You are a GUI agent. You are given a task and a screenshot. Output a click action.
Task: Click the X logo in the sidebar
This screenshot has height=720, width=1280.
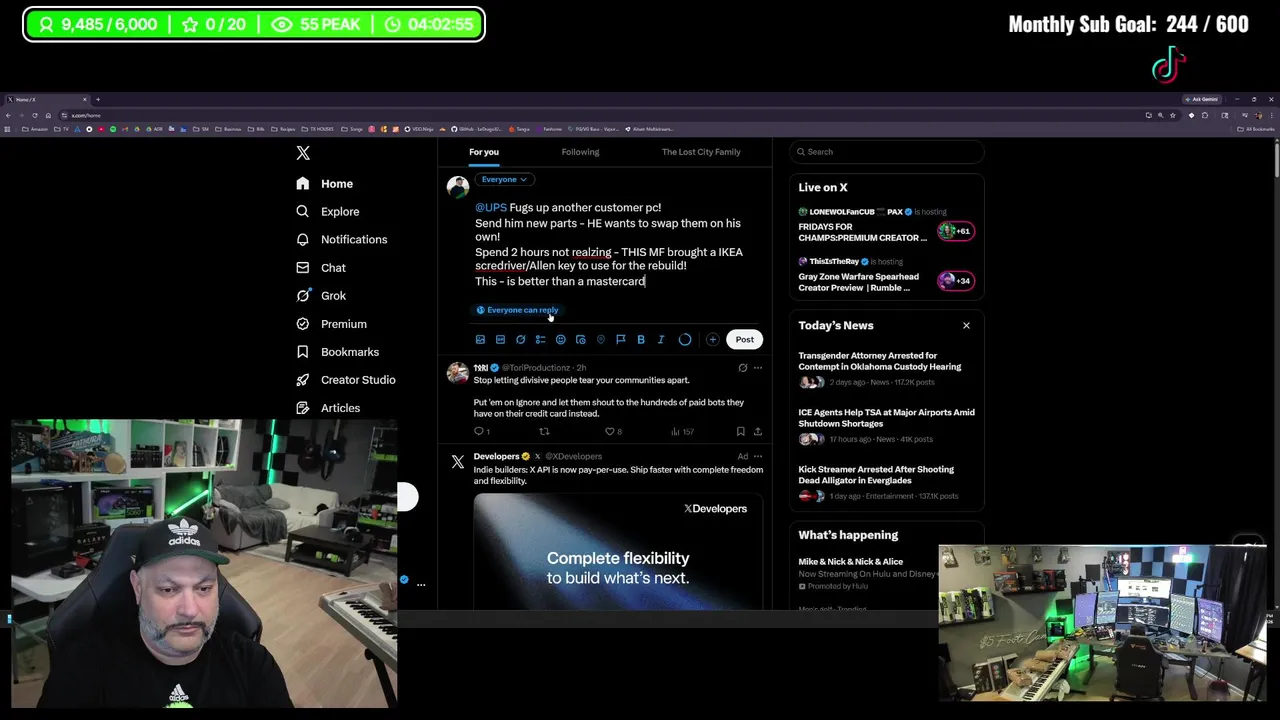303,153
